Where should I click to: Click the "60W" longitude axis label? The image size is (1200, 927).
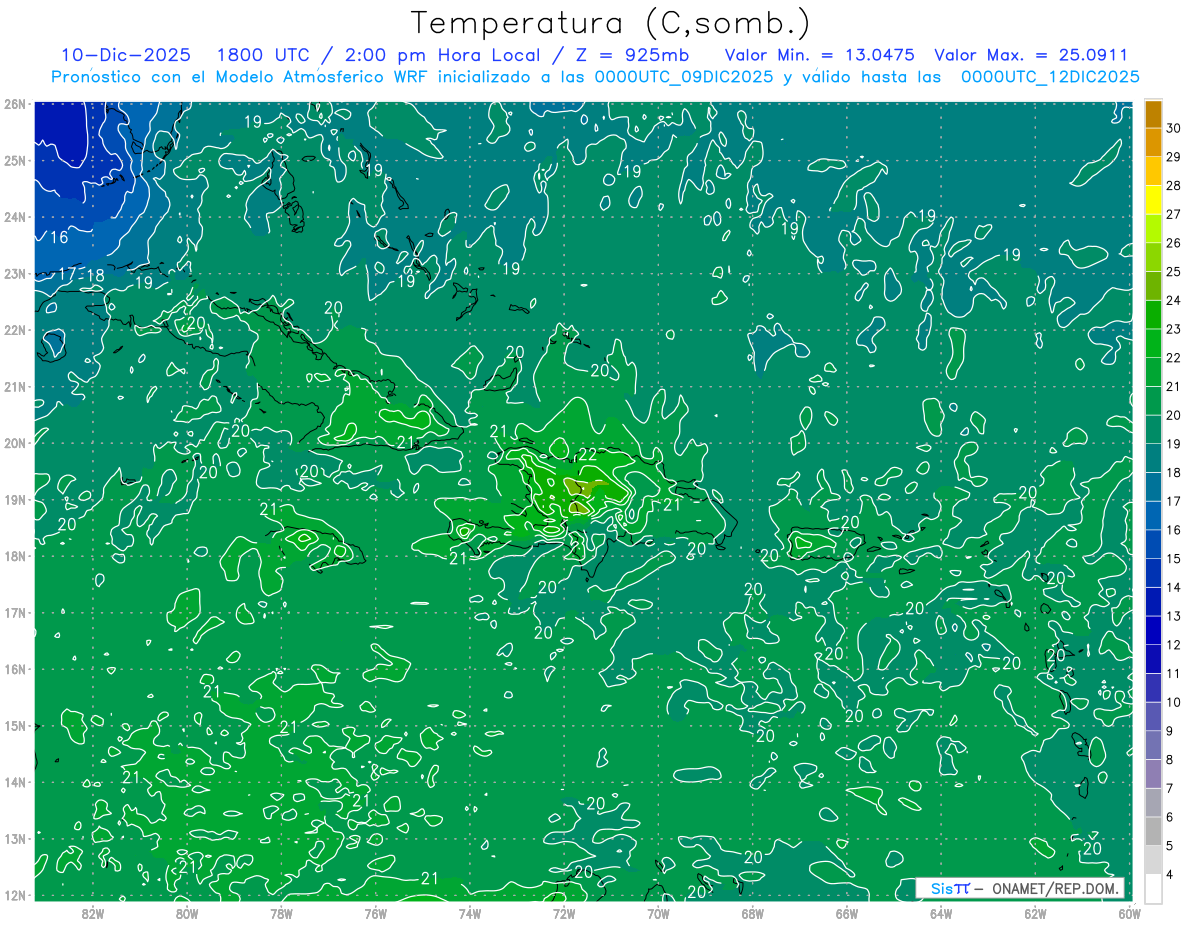1129,913
